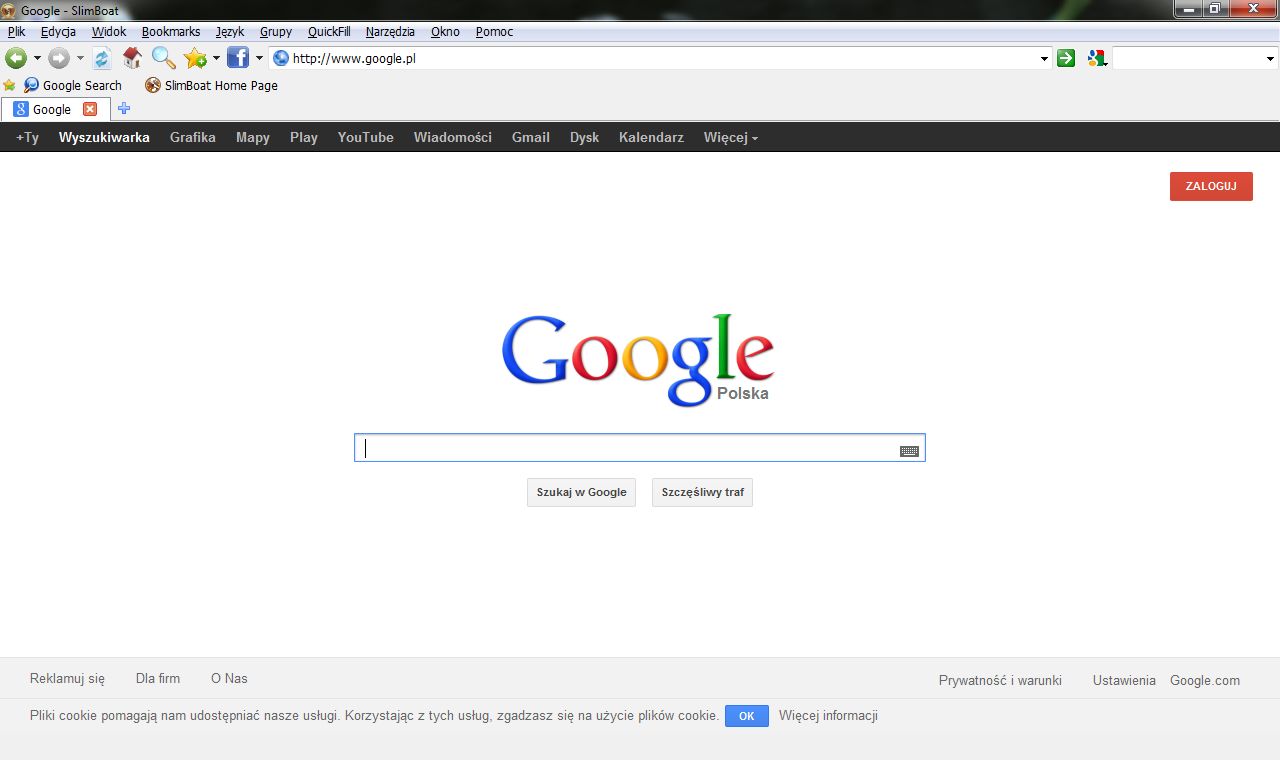Screen dimensions: 1280x760
Task: Click the red ZALOGUJ button
Action: [x=1211, y=186]
